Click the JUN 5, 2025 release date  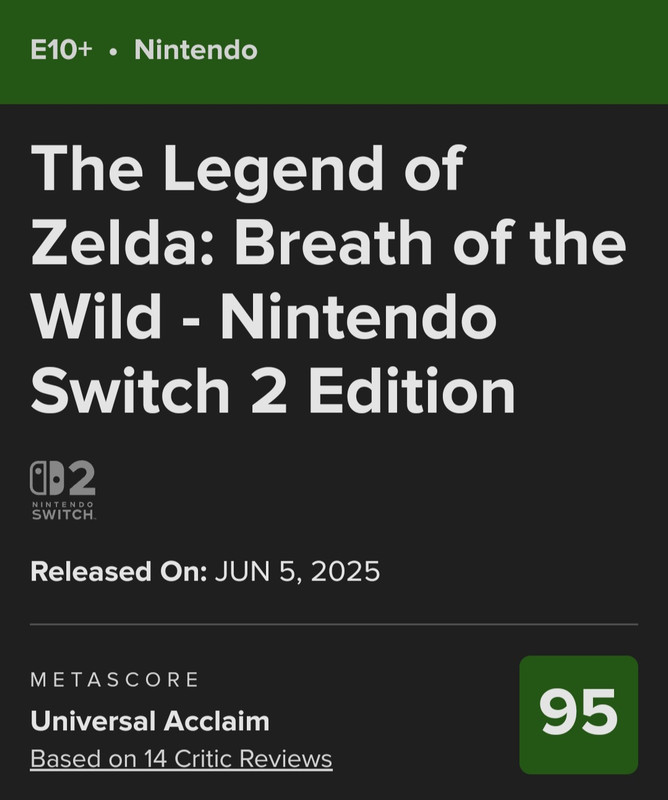pos(297,572)
